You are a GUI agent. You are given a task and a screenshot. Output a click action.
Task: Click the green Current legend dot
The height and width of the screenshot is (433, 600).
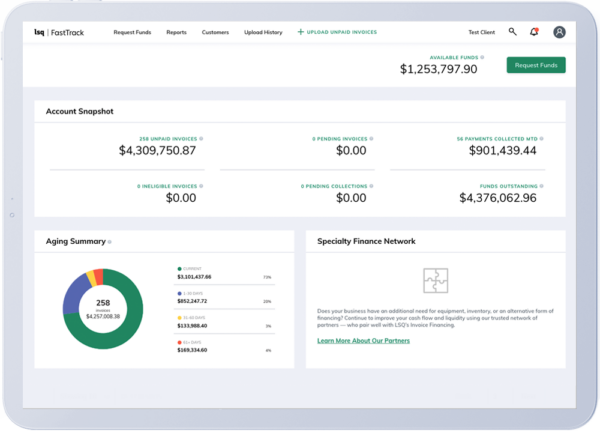pos(179,269)
